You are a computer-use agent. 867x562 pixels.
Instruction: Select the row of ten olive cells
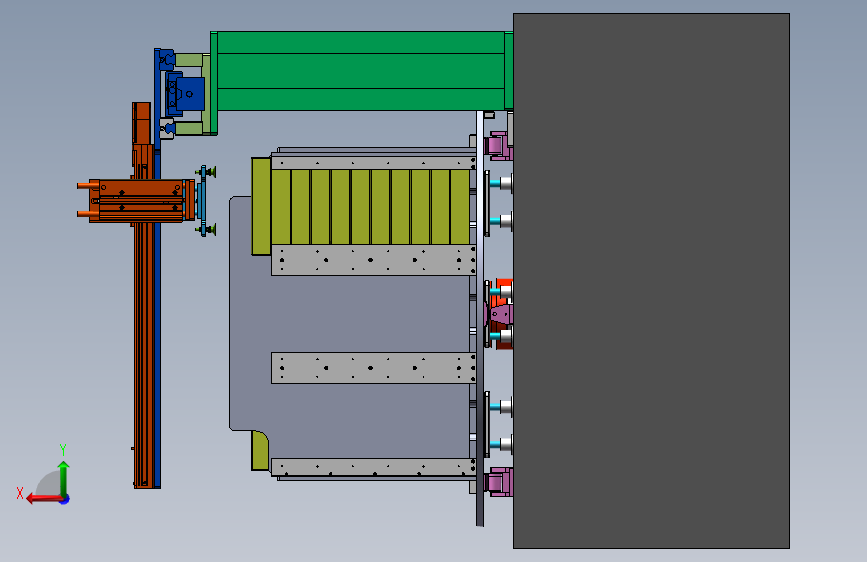[370, 207]
